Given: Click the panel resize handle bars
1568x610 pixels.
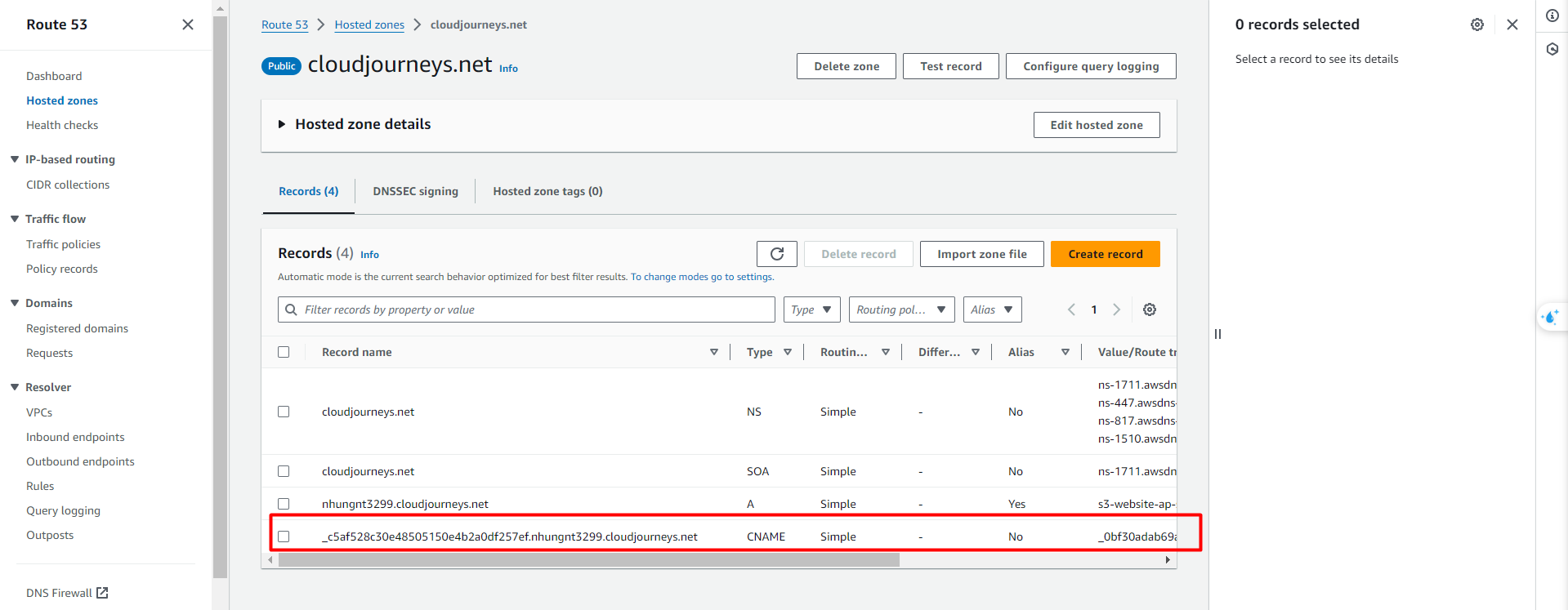Looking at the screenshot, I should click(x=1217, y=334).
